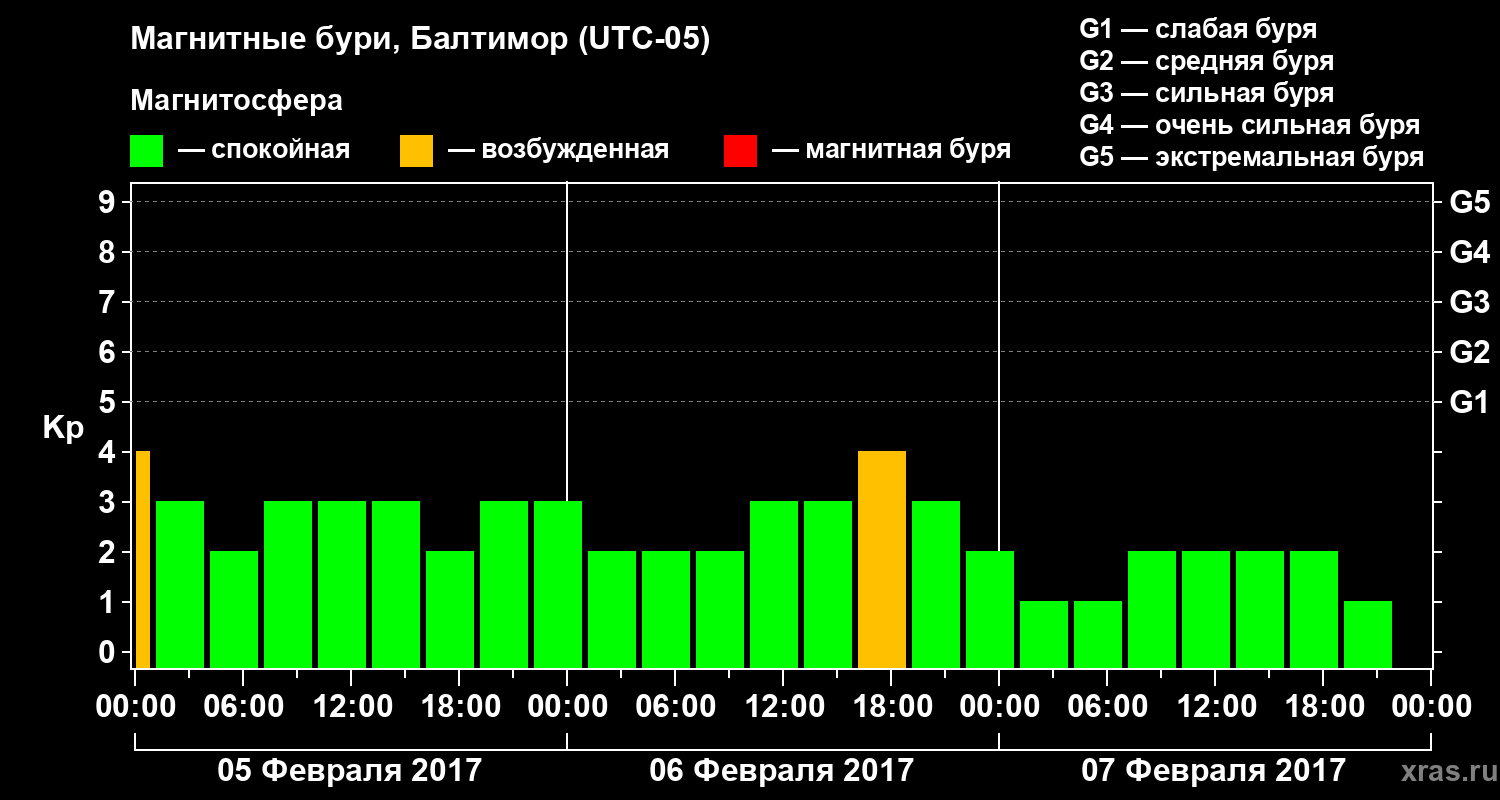The width and height of the screenshot is (1500, 800).
Task: Click the Kp 3 bar just after 18:00 on 06 Февраля
Action: [936, 584]
